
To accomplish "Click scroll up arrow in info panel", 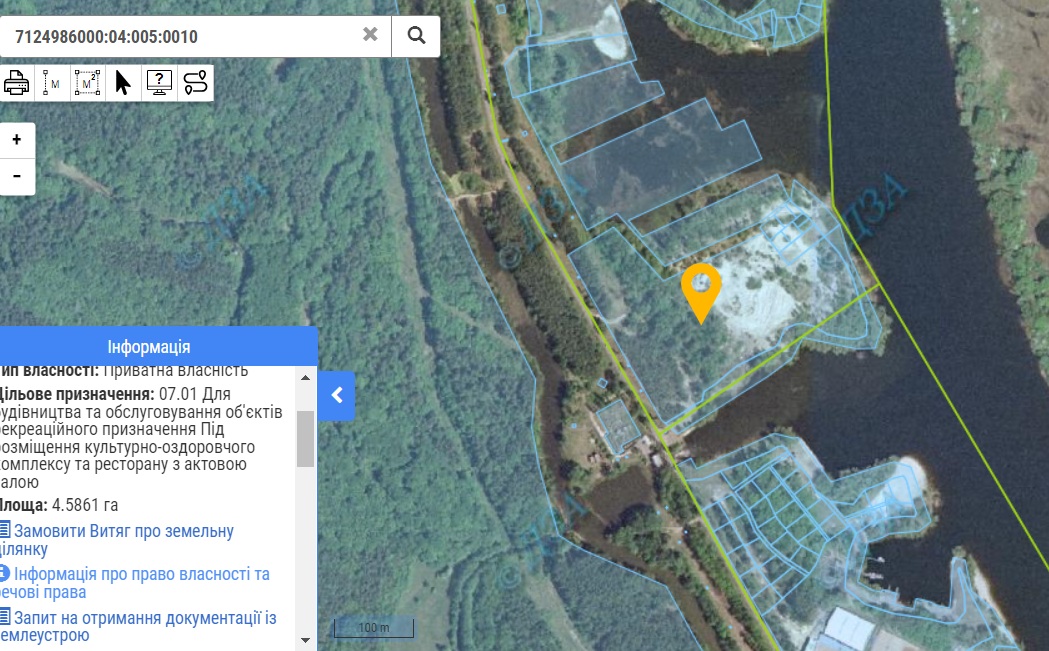I will 306,377.
